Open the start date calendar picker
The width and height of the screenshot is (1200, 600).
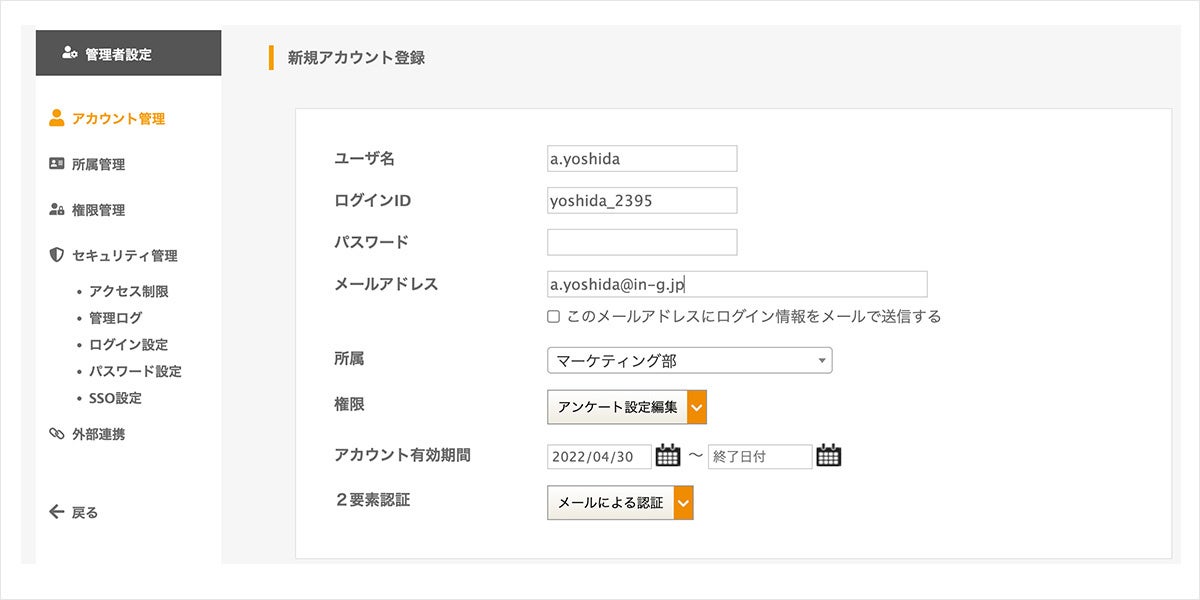[x=668, y=456]
